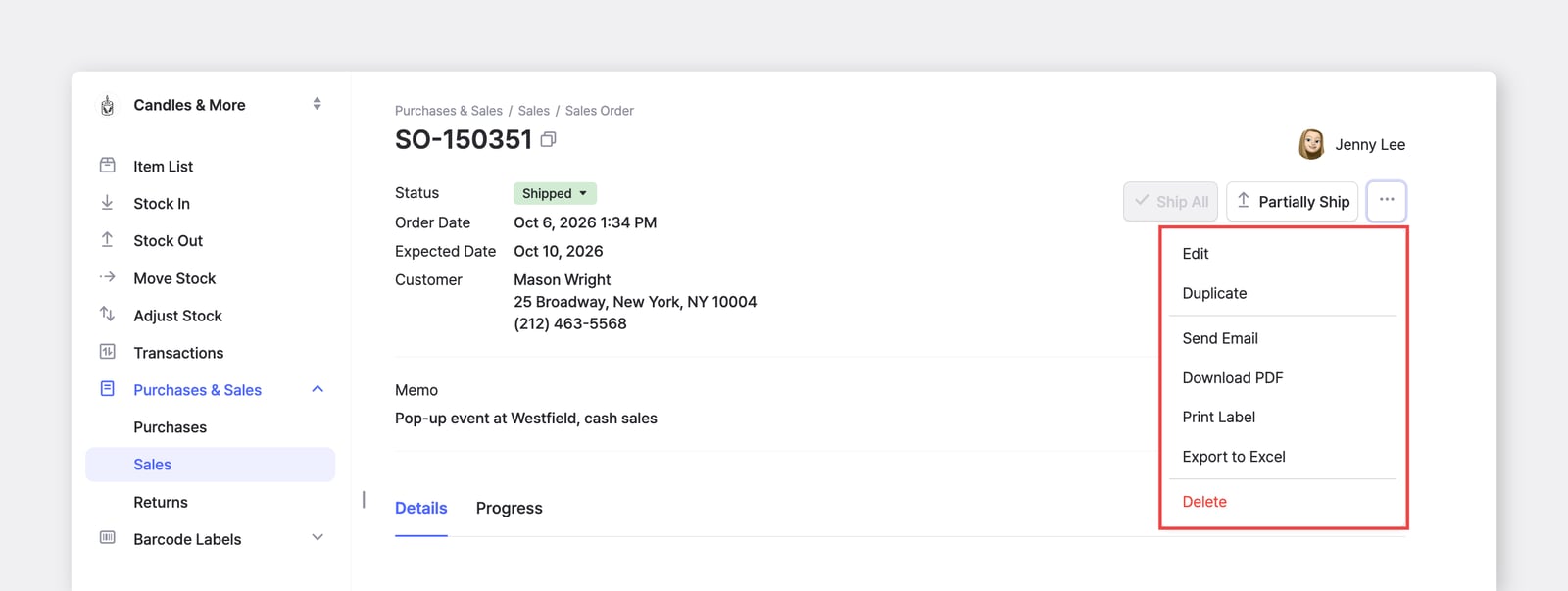Copy order number SO-150351 with copy icon
The width and height of the screenshot is (1568, 591).
tap(549, 140)
